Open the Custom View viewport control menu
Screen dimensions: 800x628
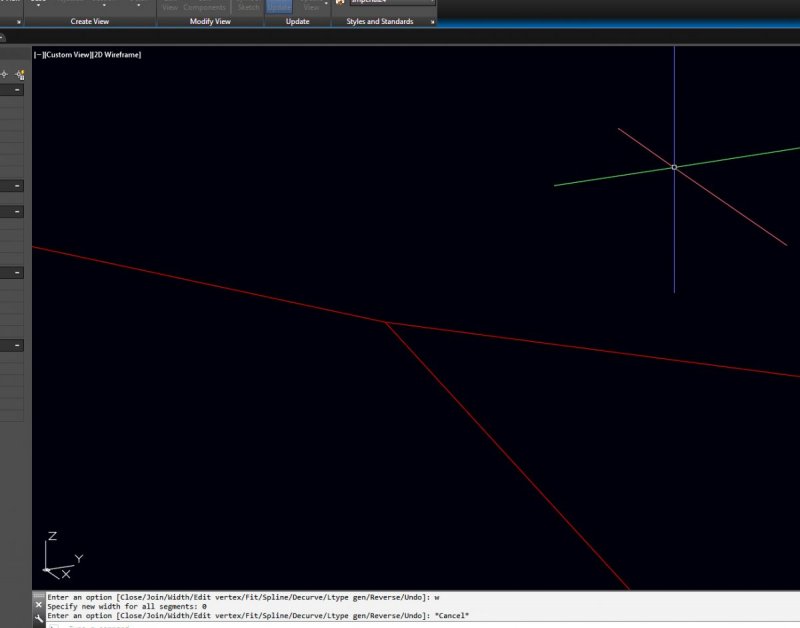67,55
